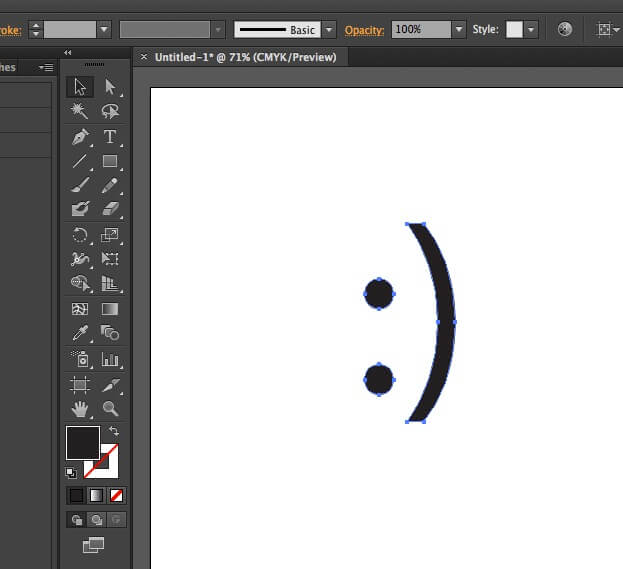Select the Selection tool (black arrow)
Viewport: 623px width, 569px height.
coord(80,87)
